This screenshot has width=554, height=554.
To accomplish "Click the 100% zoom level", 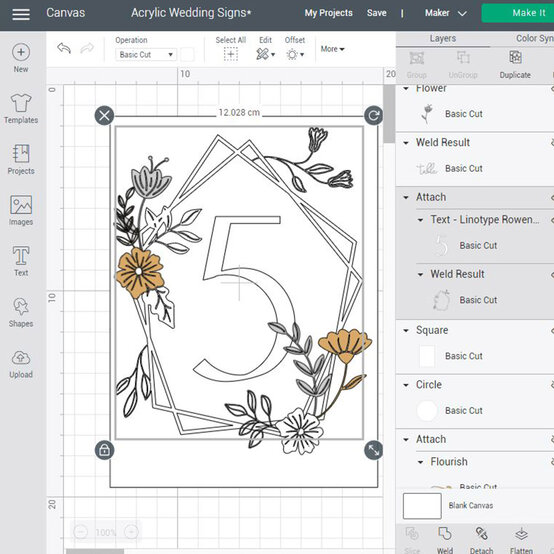I will [106, 532].
